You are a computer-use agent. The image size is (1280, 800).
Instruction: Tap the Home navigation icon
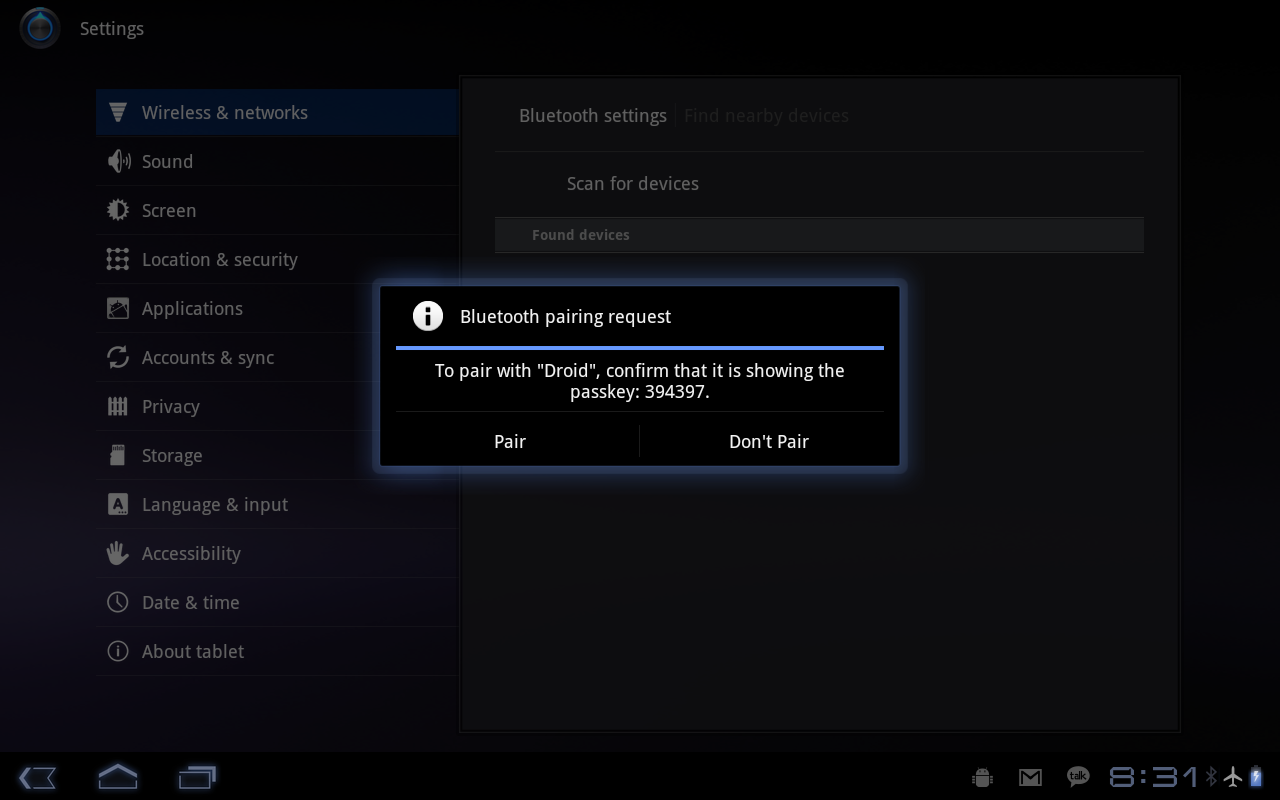point(117,777)
